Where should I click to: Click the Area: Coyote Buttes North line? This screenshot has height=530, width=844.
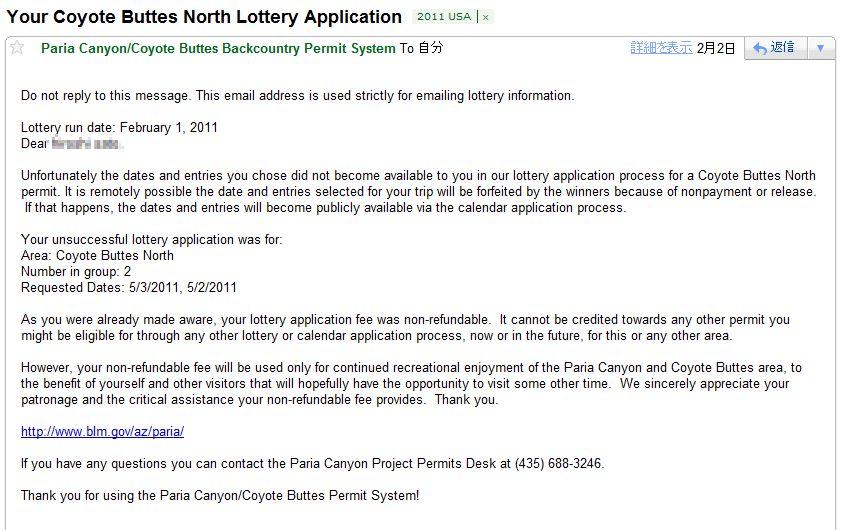97,256
